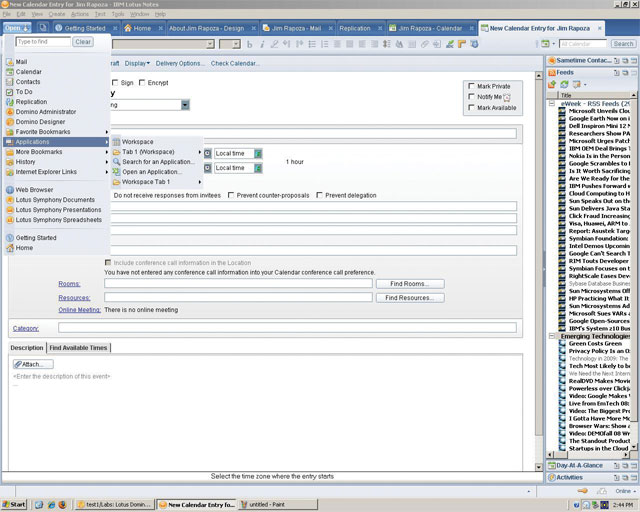The image size is (640, 512).
Task: Click the Category link
Action: (x=26, y=328)
